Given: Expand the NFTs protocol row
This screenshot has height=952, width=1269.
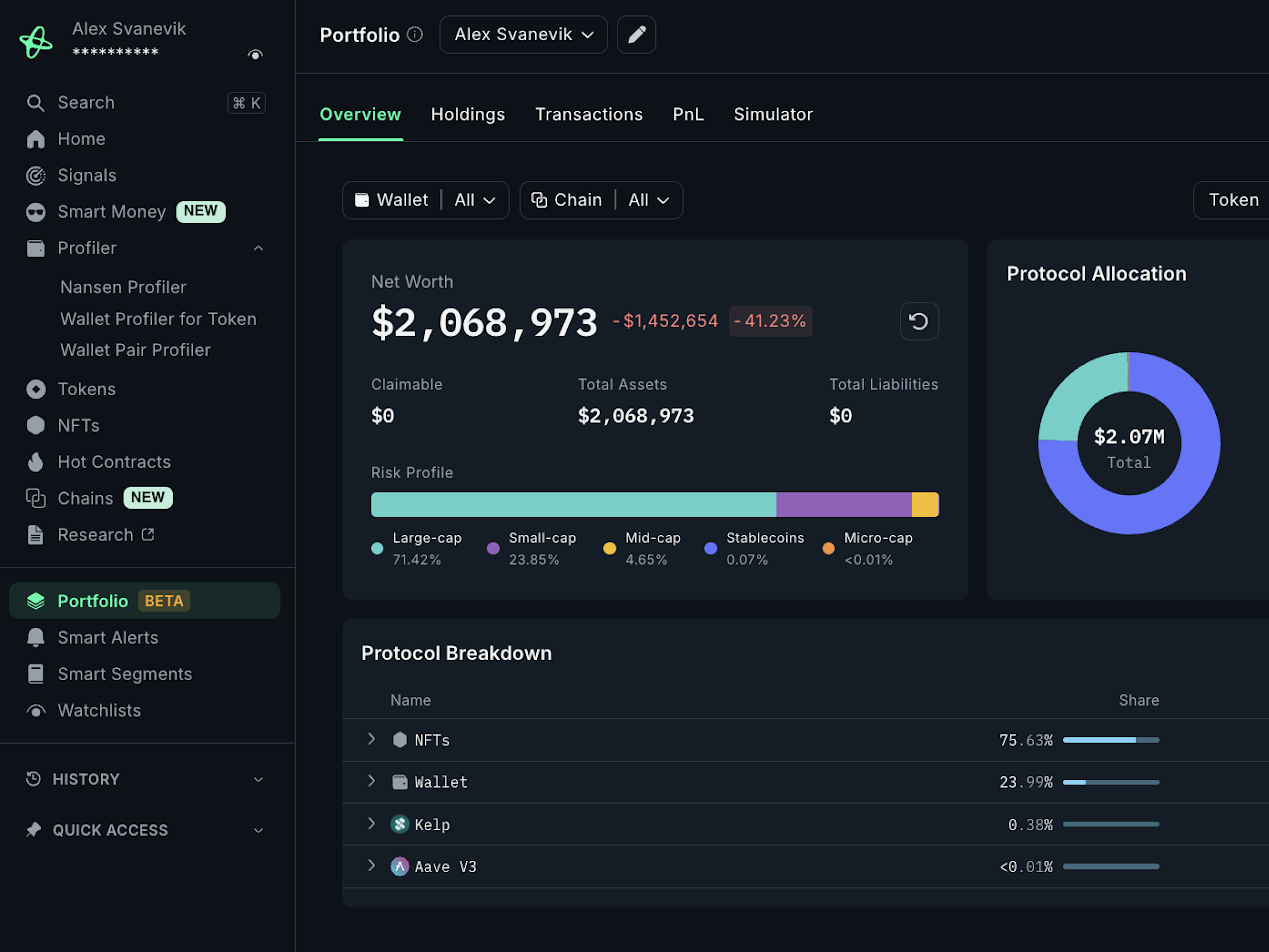Looking at the screenshot, I should 371,739.
